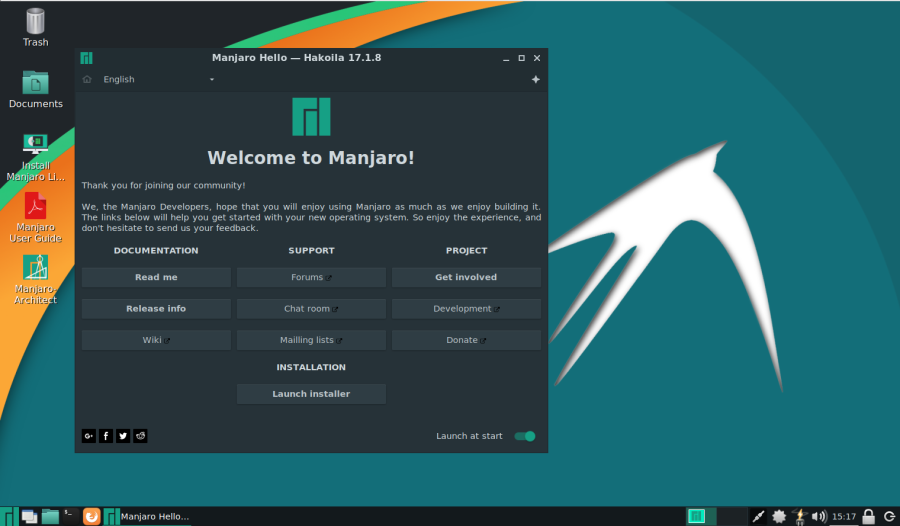This screenshot has height=526, width=900.
Task: Toggle the Launch at start switch
Action: pyautogui.click(x=525, y=436)
